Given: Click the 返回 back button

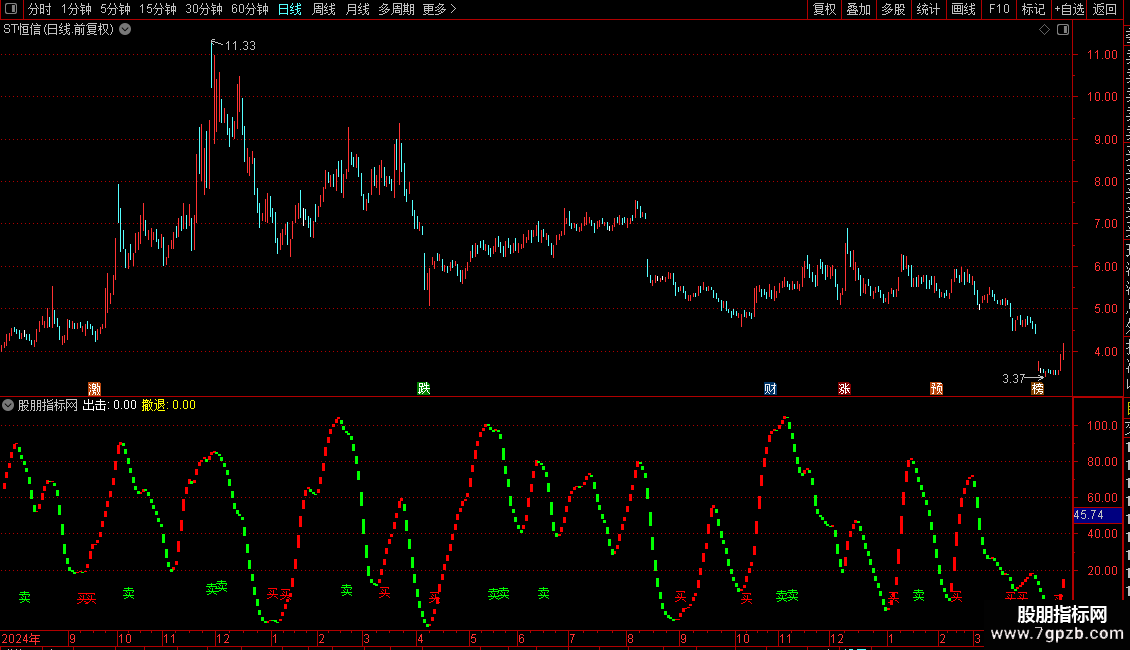Looking at the screenshot, I should pos(1105,9).
